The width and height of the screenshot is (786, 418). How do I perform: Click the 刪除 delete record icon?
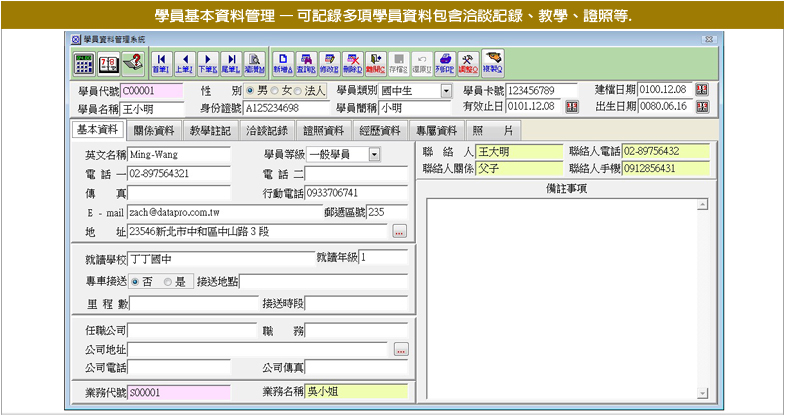point(353,64)
